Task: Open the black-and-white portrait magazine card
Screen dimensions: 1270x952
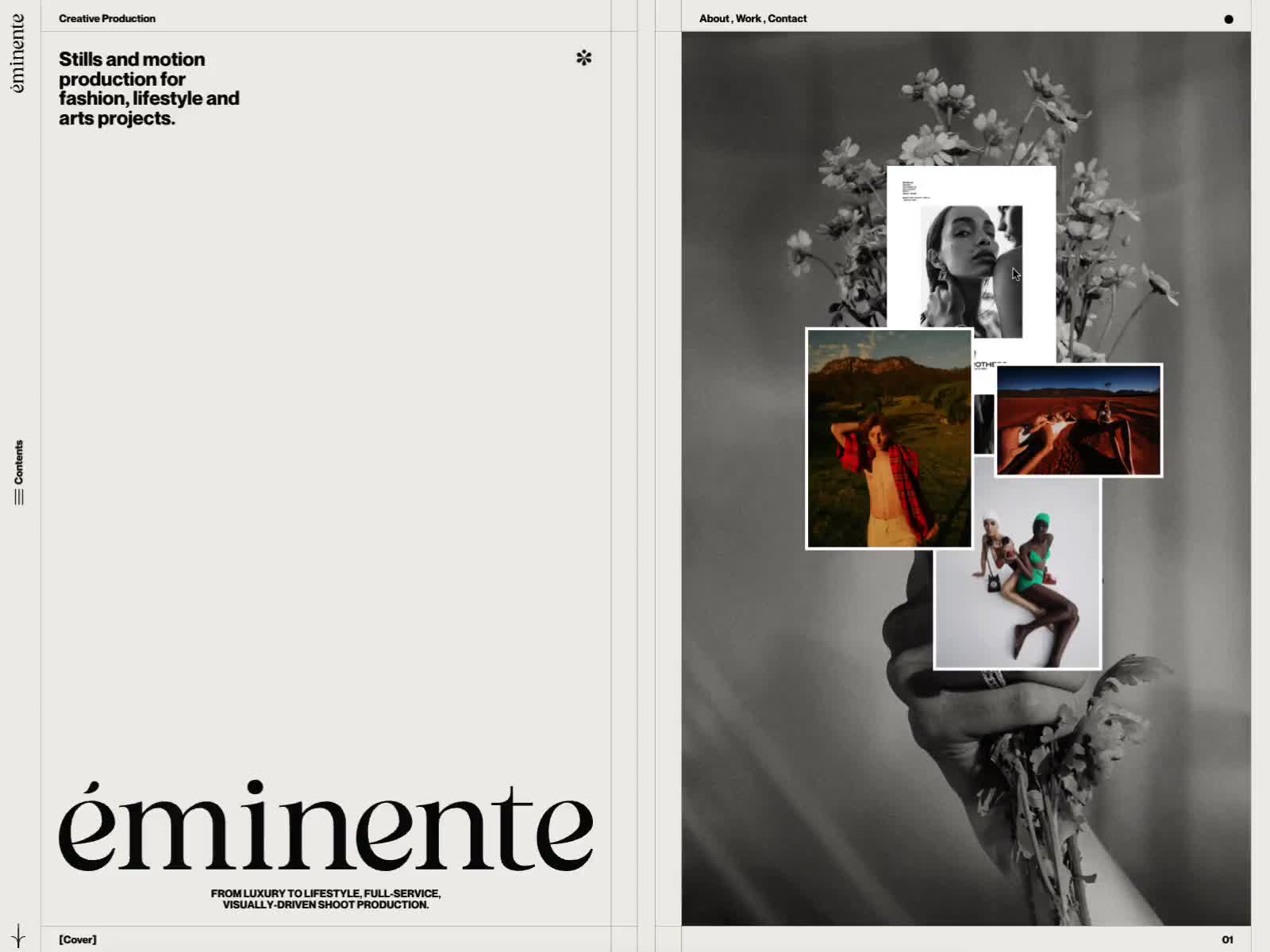Action: pos(972,248)
